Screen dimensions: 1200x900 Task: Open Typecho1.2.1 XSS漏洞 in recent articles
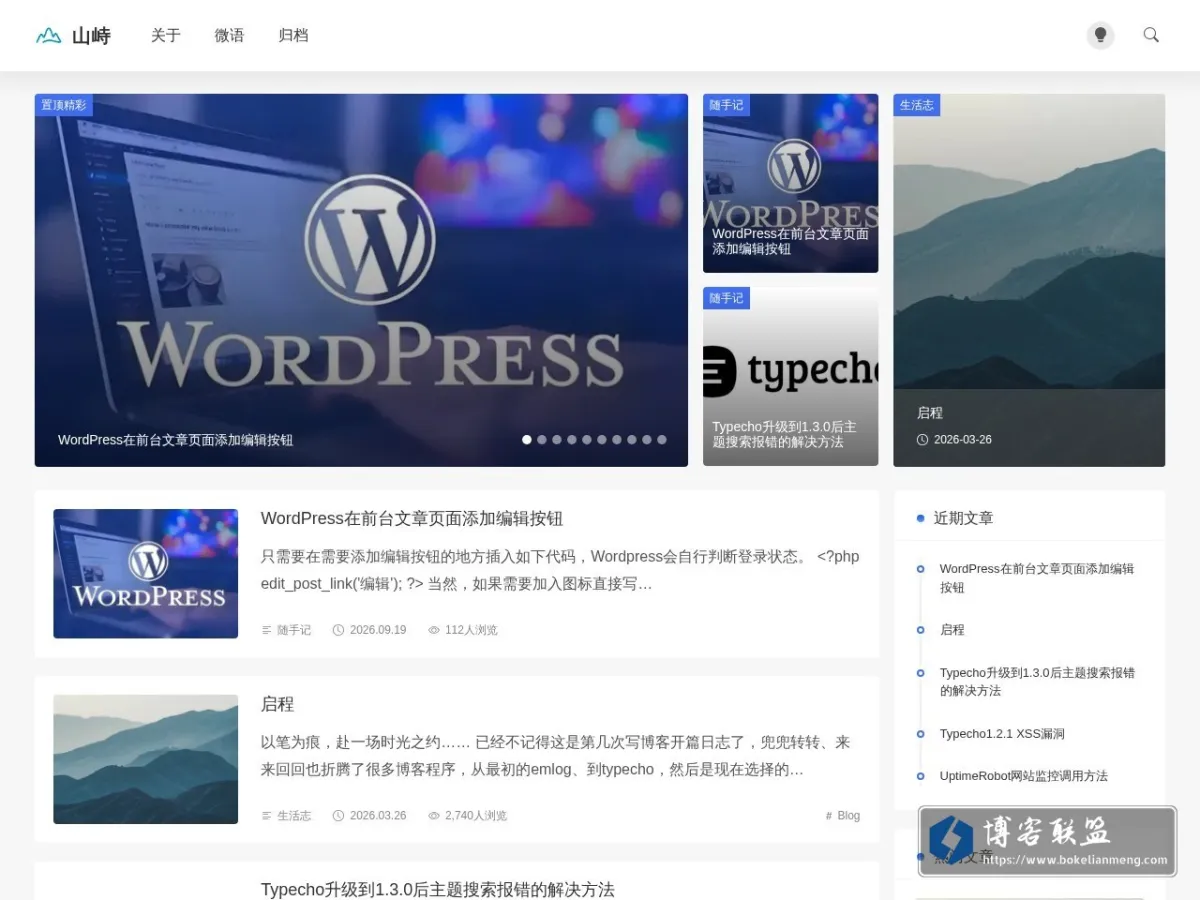point(1002,734)
